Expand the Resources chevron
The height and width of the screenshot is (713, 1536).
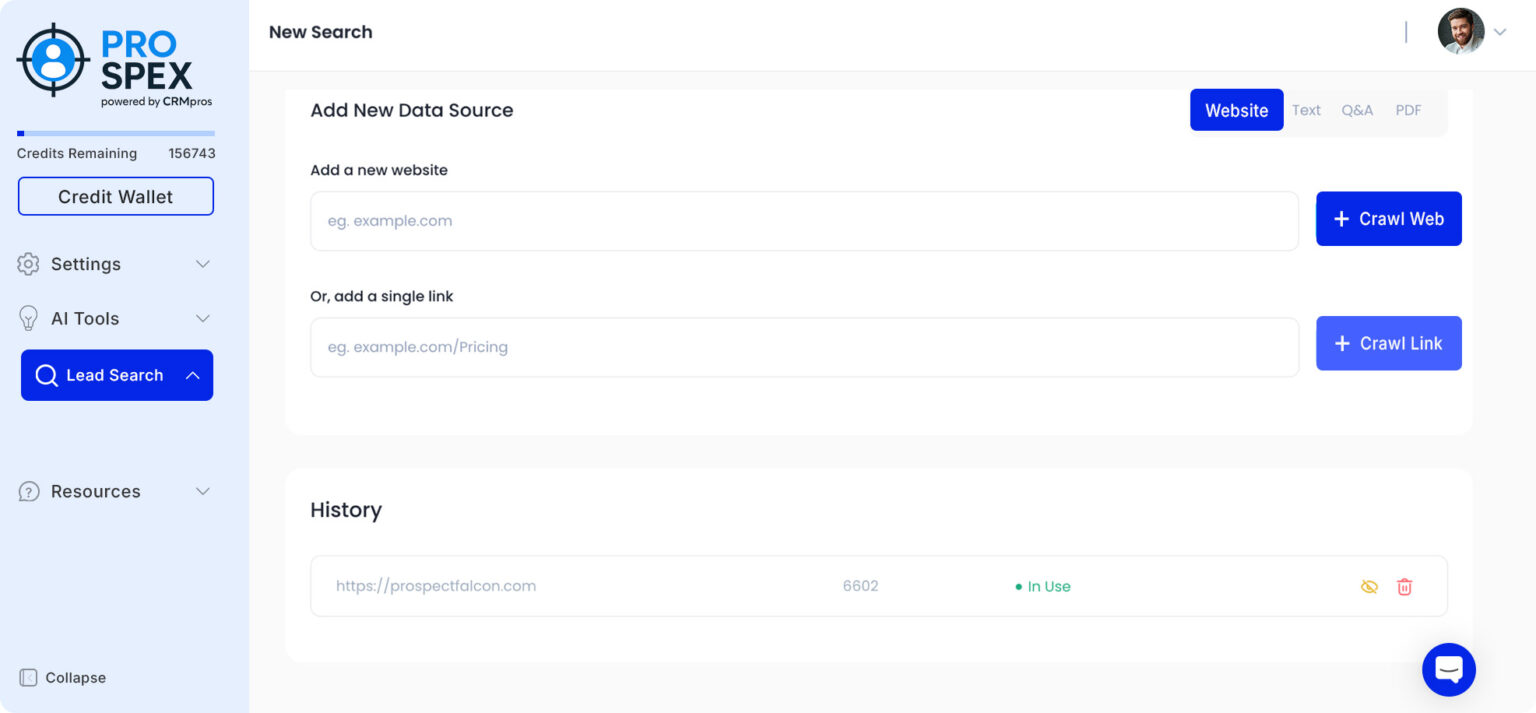point(203,491)
